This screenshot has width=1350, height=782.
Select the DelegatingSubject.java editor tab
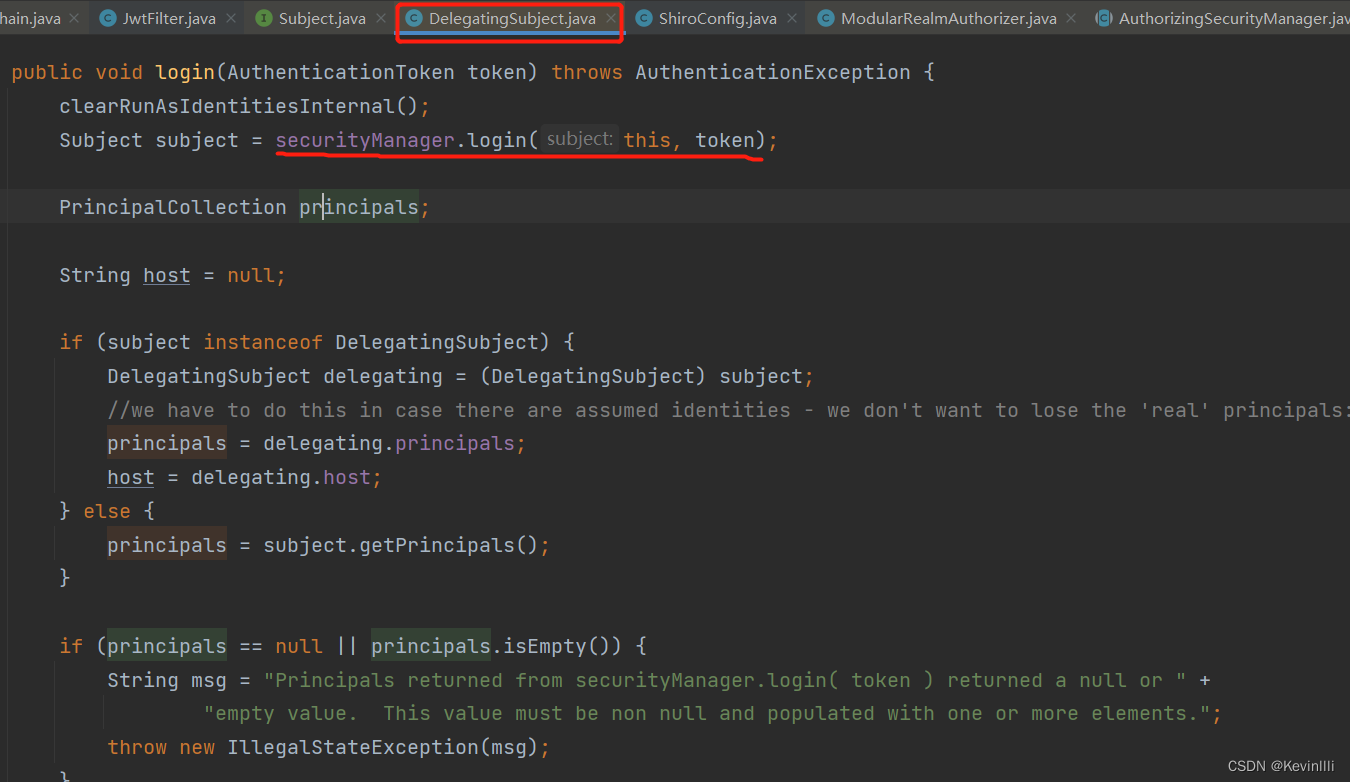click(x=512, y=19)
